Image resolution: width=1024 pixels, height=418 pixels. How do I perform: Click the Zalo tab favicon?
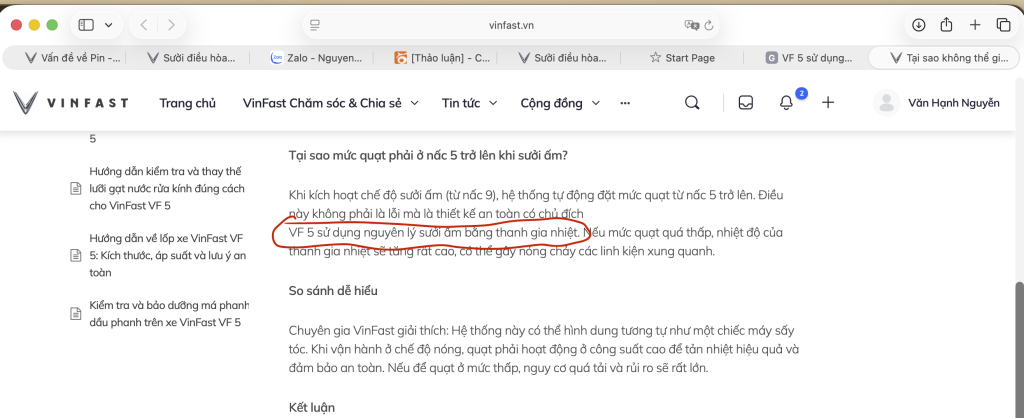click(276, 57)
